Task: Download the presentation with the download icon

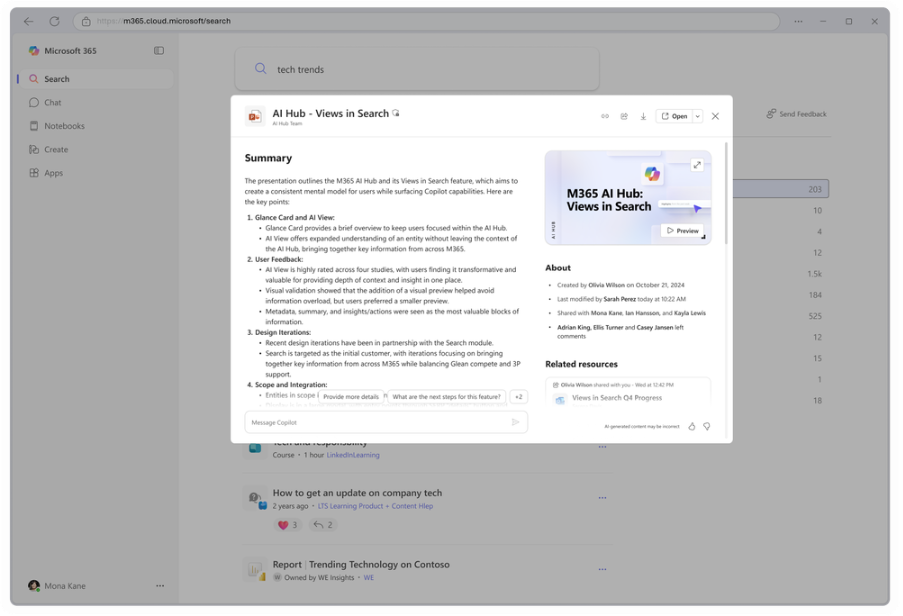Action: pos(643,116)
